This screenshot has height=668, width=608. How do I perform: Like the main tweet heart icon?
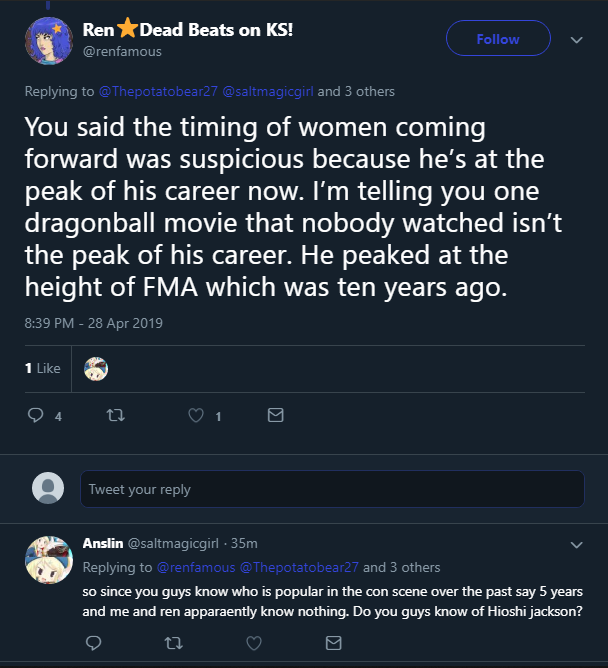pos(196,415)
